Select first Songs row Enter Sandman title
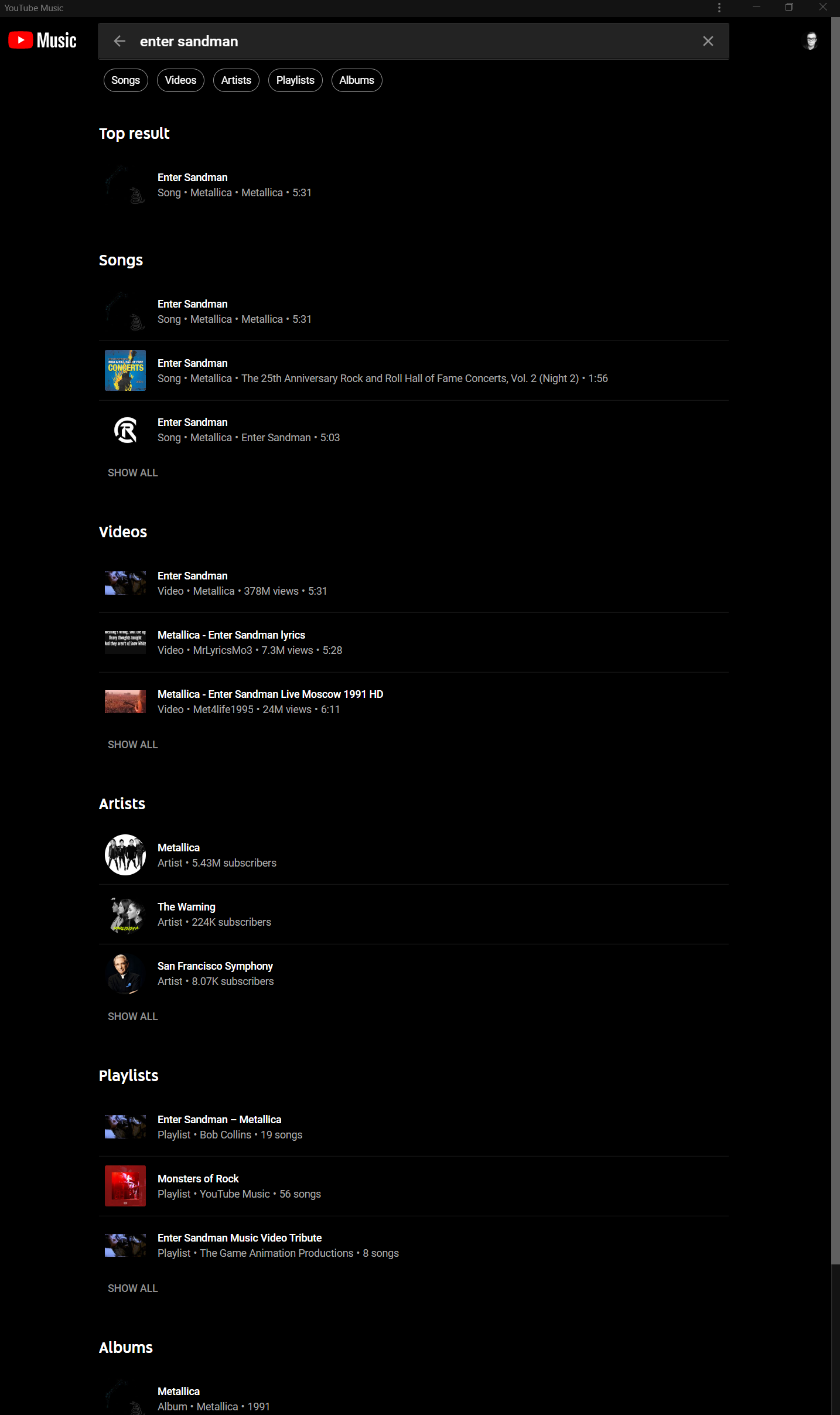Viewport: 840px width, 1415px height. click(193, 304)
